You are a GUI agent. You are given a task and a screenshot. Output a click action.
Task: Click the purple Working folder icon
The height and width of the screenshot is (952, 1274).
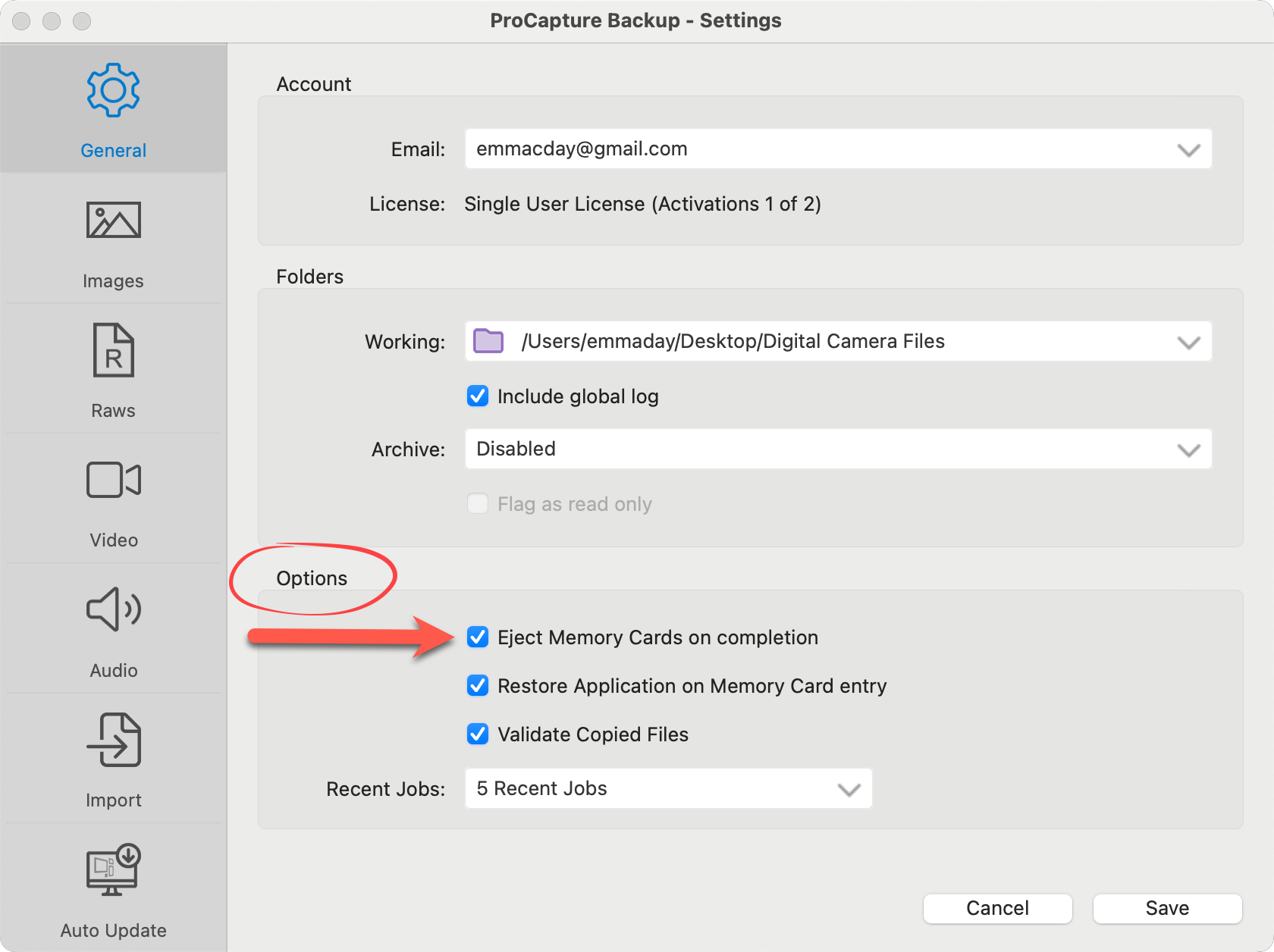pos(488,341)
